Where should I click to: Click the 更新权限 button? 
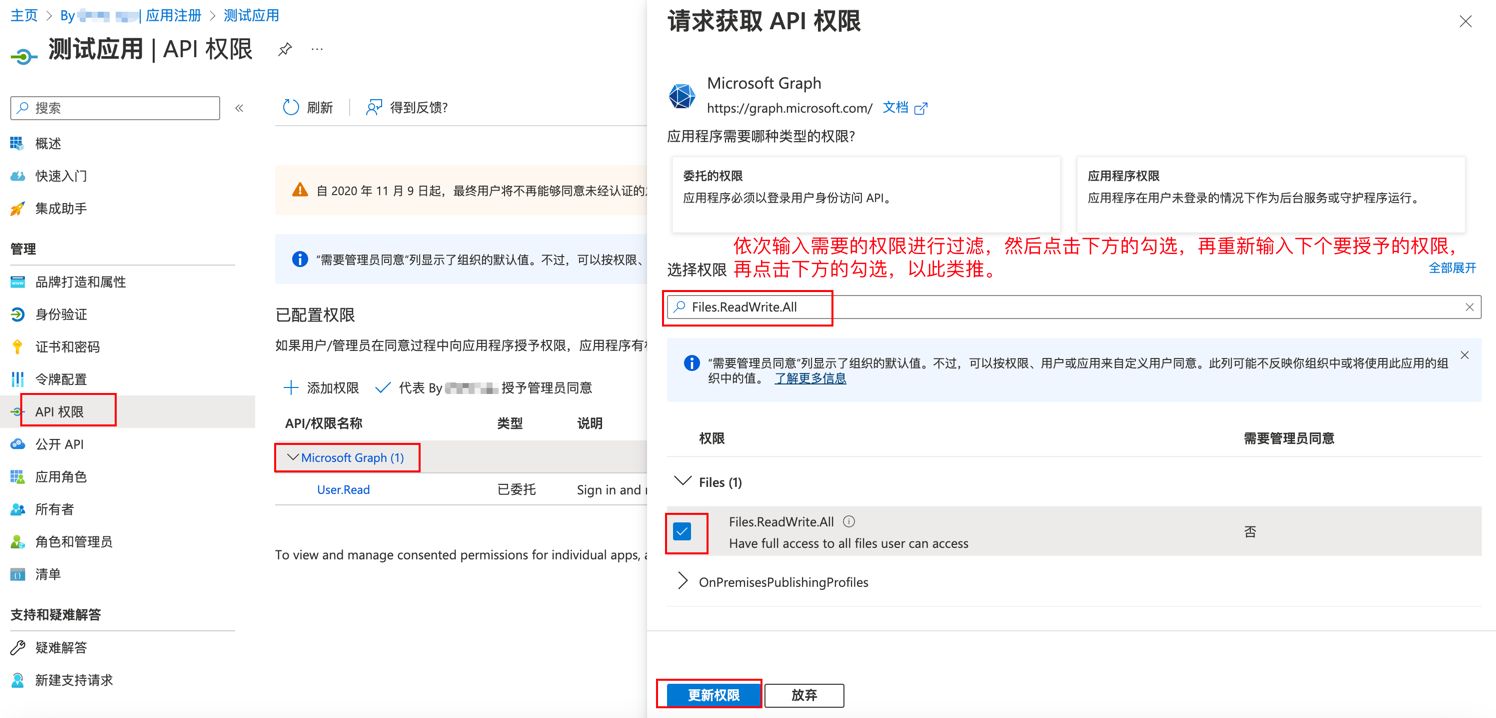click(x=713, y=695)
